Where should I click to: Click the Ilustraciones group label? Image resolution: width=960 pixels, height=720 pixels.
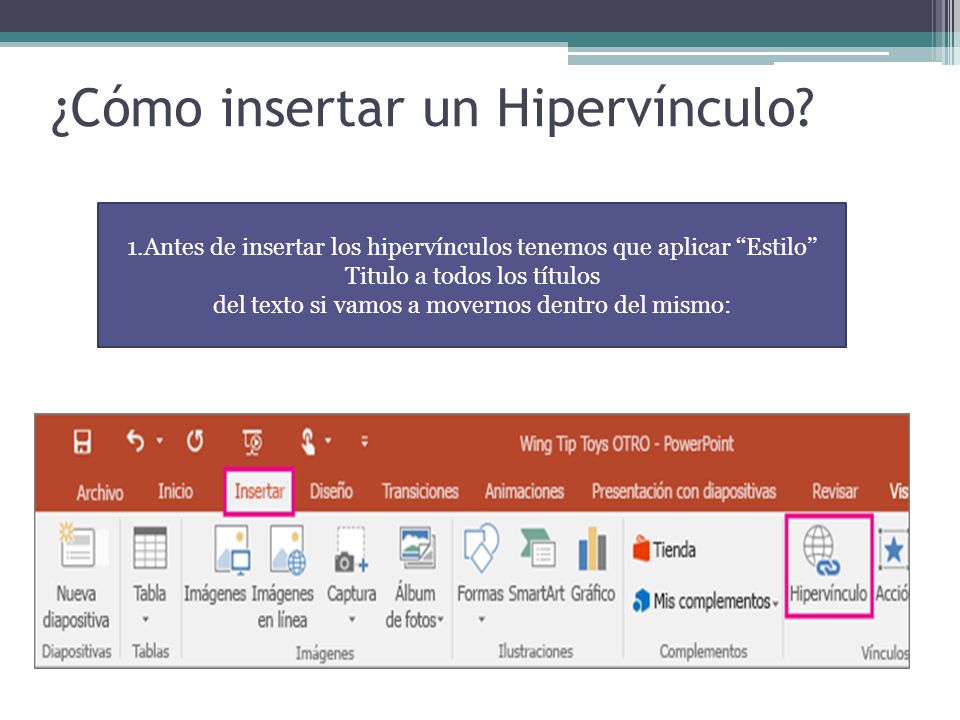(536, 651)
